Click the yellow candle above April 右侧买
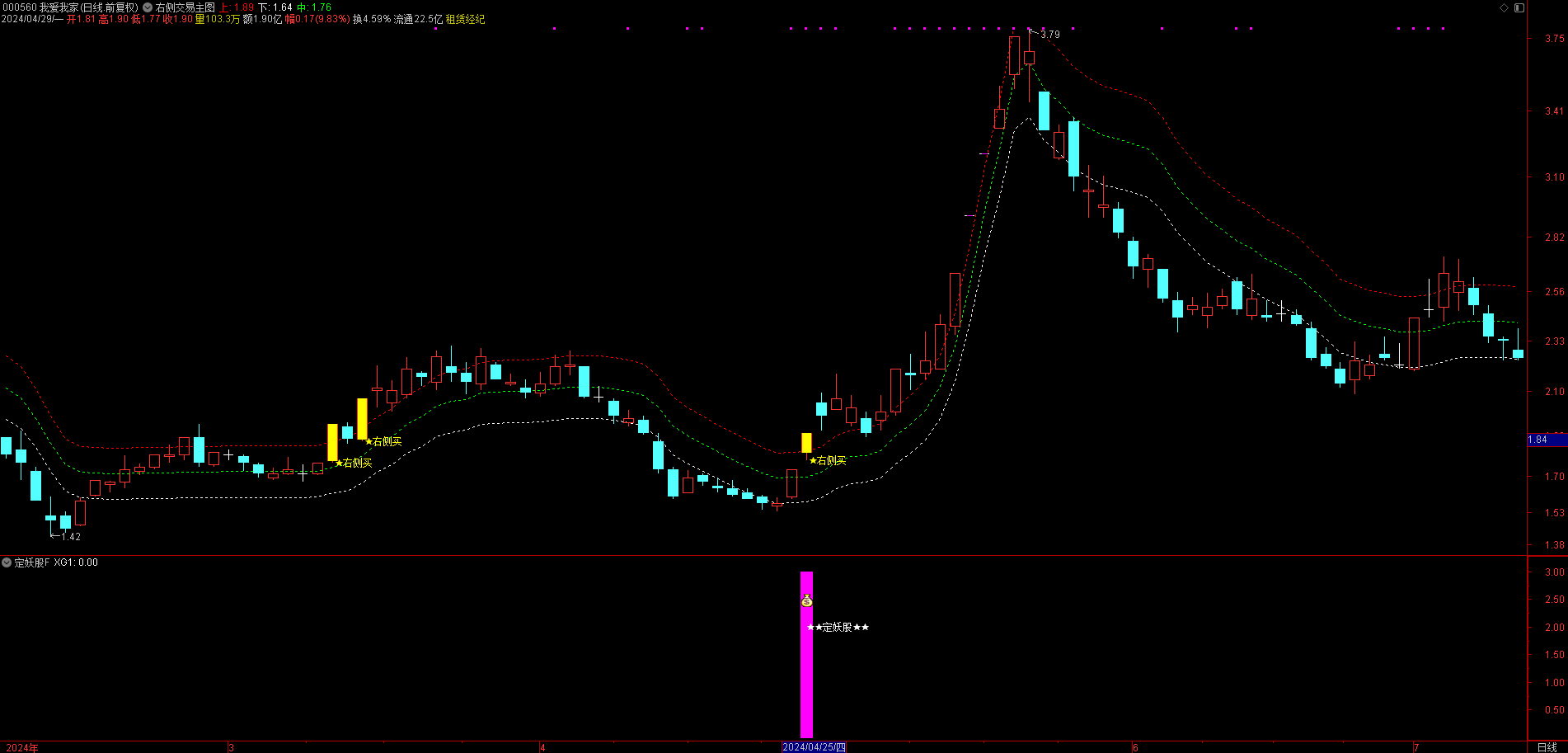This screenshot has height=753, width=1568. pyautogui.click(x=806, y=443)
